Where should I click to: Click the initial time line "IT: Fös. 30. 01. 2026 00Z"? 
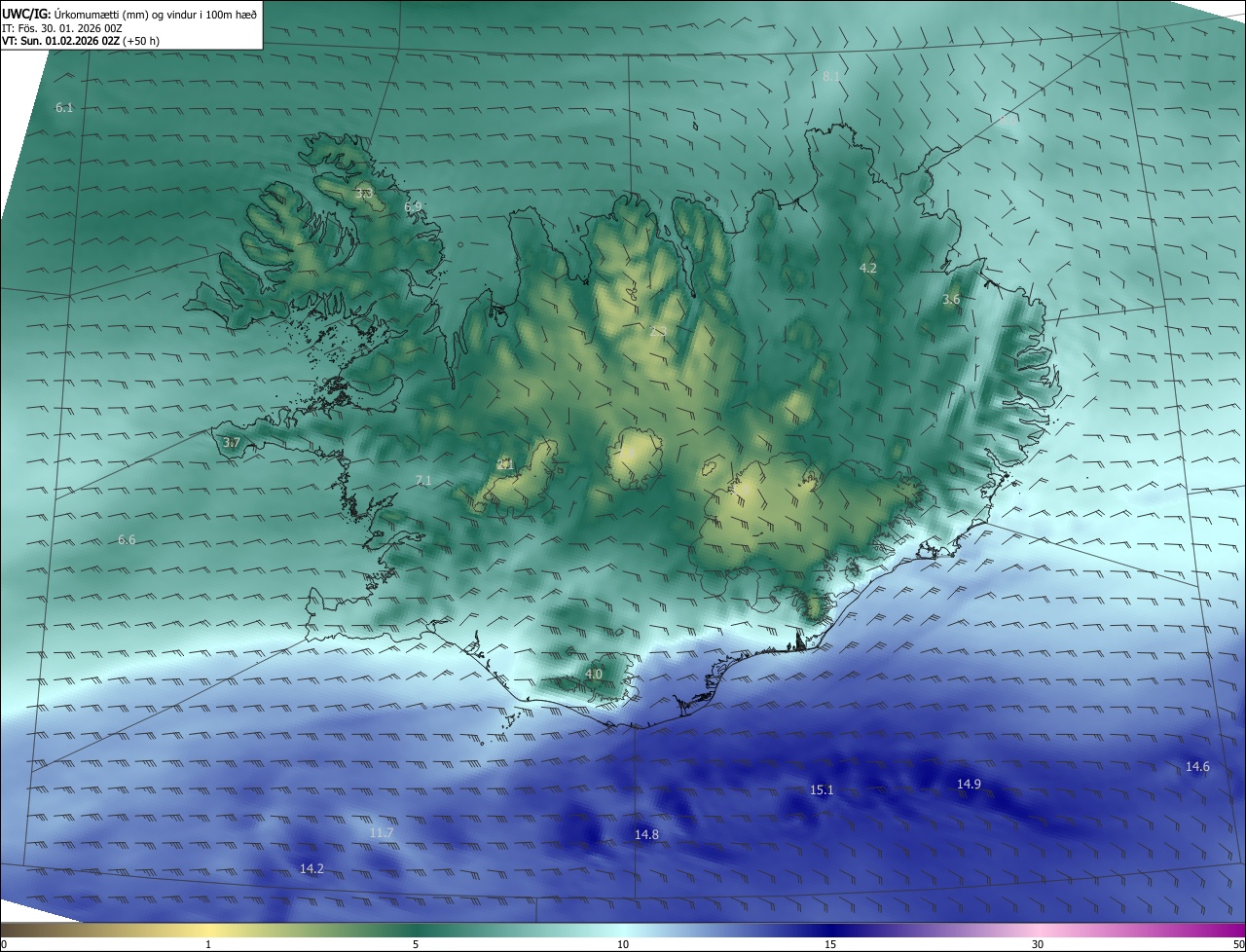pyautogui.click(x=64, y=27)
